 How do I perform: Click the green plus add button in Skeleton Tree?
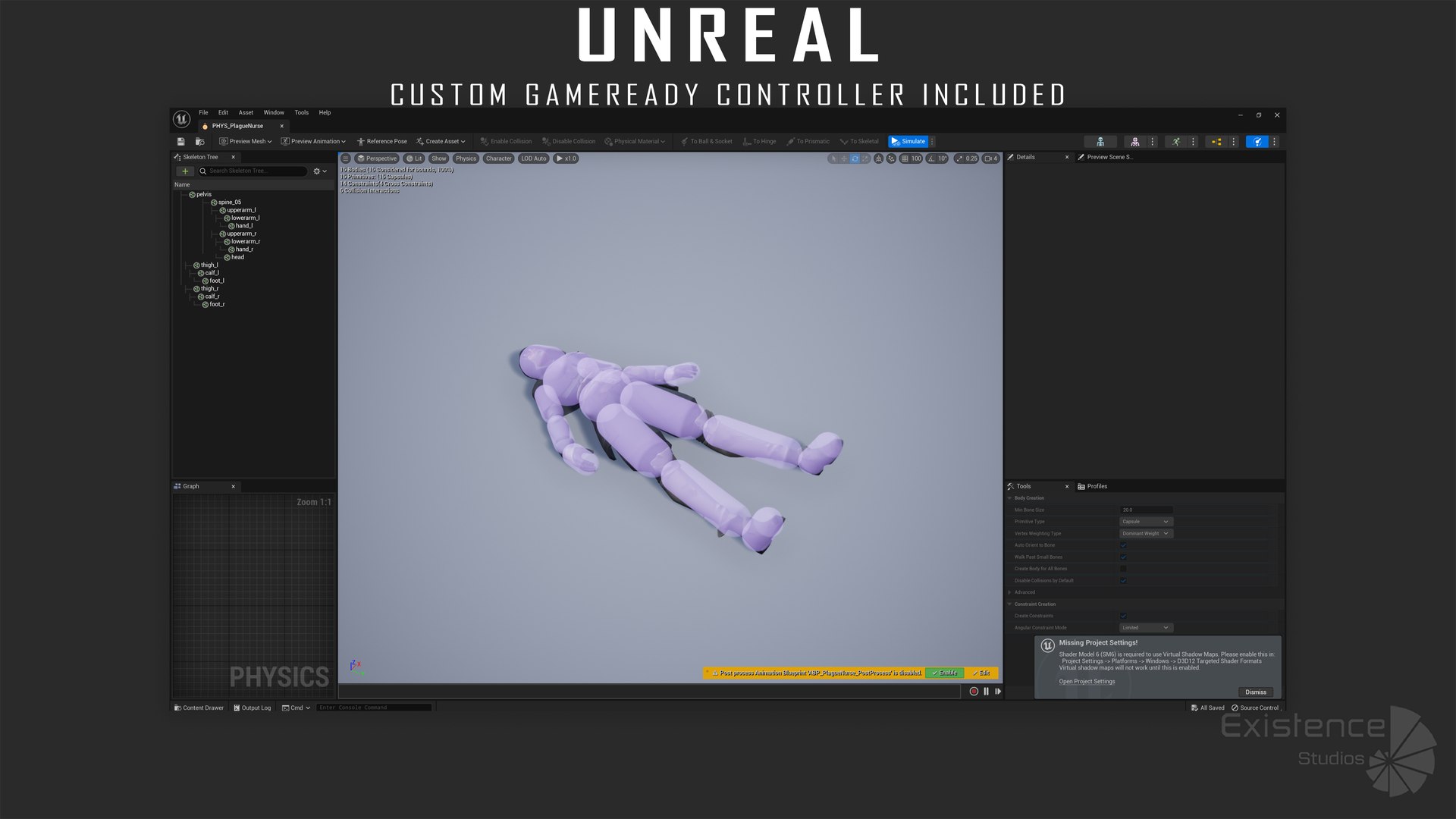click(x=185, y=171)
